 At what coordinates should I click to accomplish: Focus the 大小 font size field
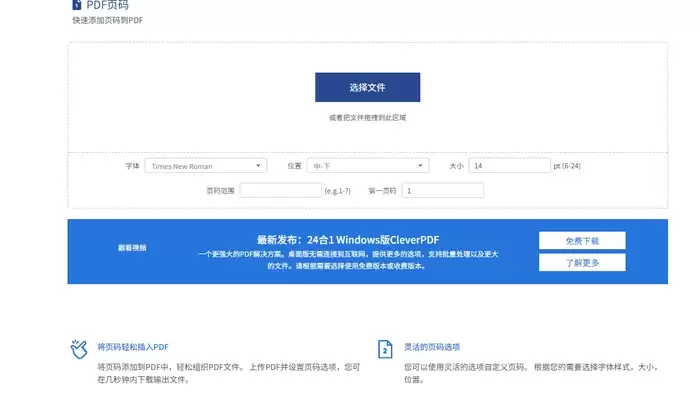coord(509,166)
